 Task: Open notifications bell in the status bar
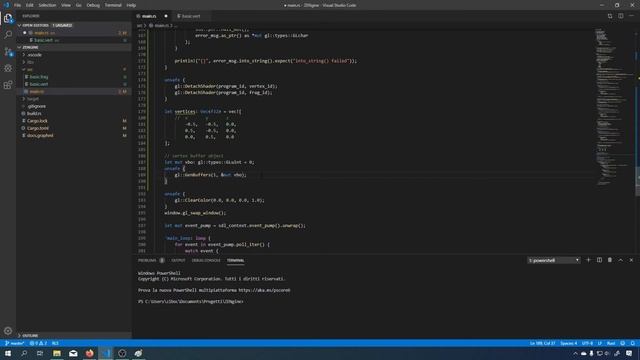pyautogui.click(x=633, y=343)
